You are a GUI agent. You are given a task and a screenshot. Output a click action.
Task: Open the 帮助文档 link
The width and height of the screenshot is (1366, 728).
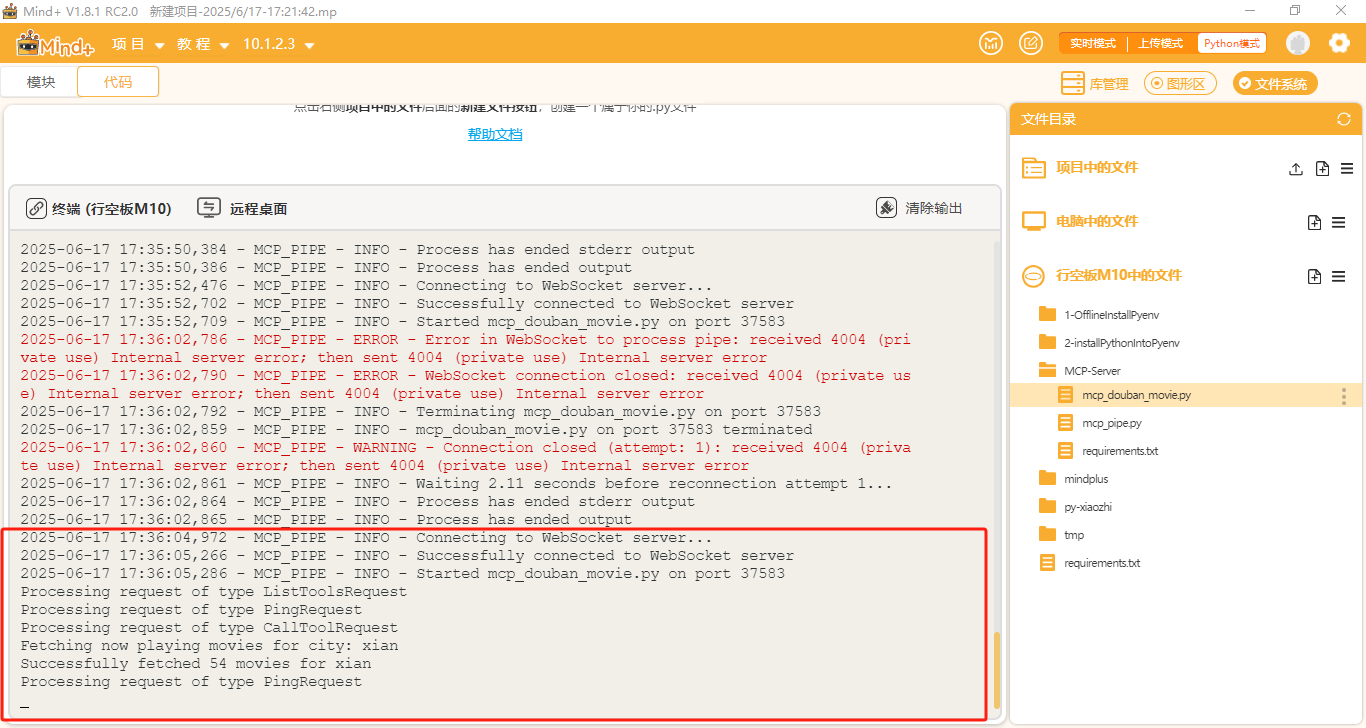click(x=495, y=134)
